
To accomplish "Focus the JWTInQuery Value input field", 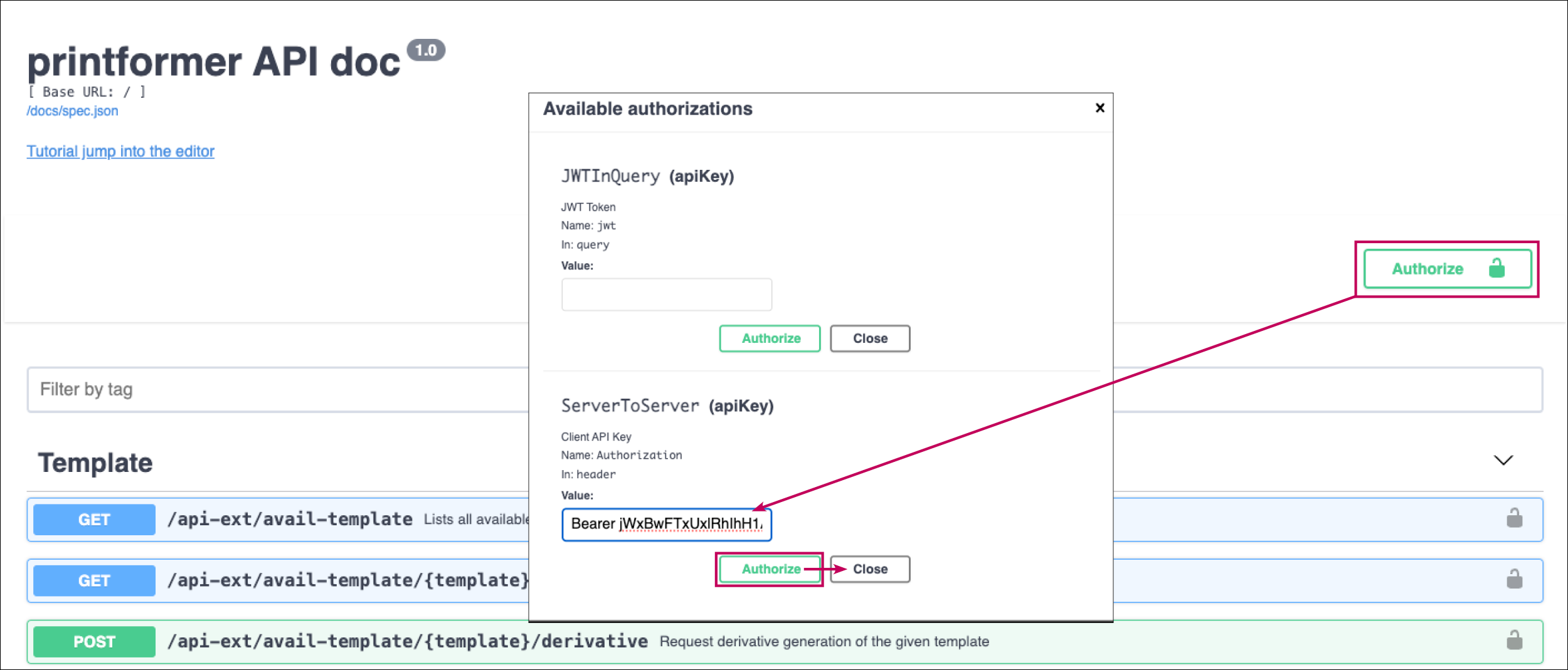I will point(666,295).
